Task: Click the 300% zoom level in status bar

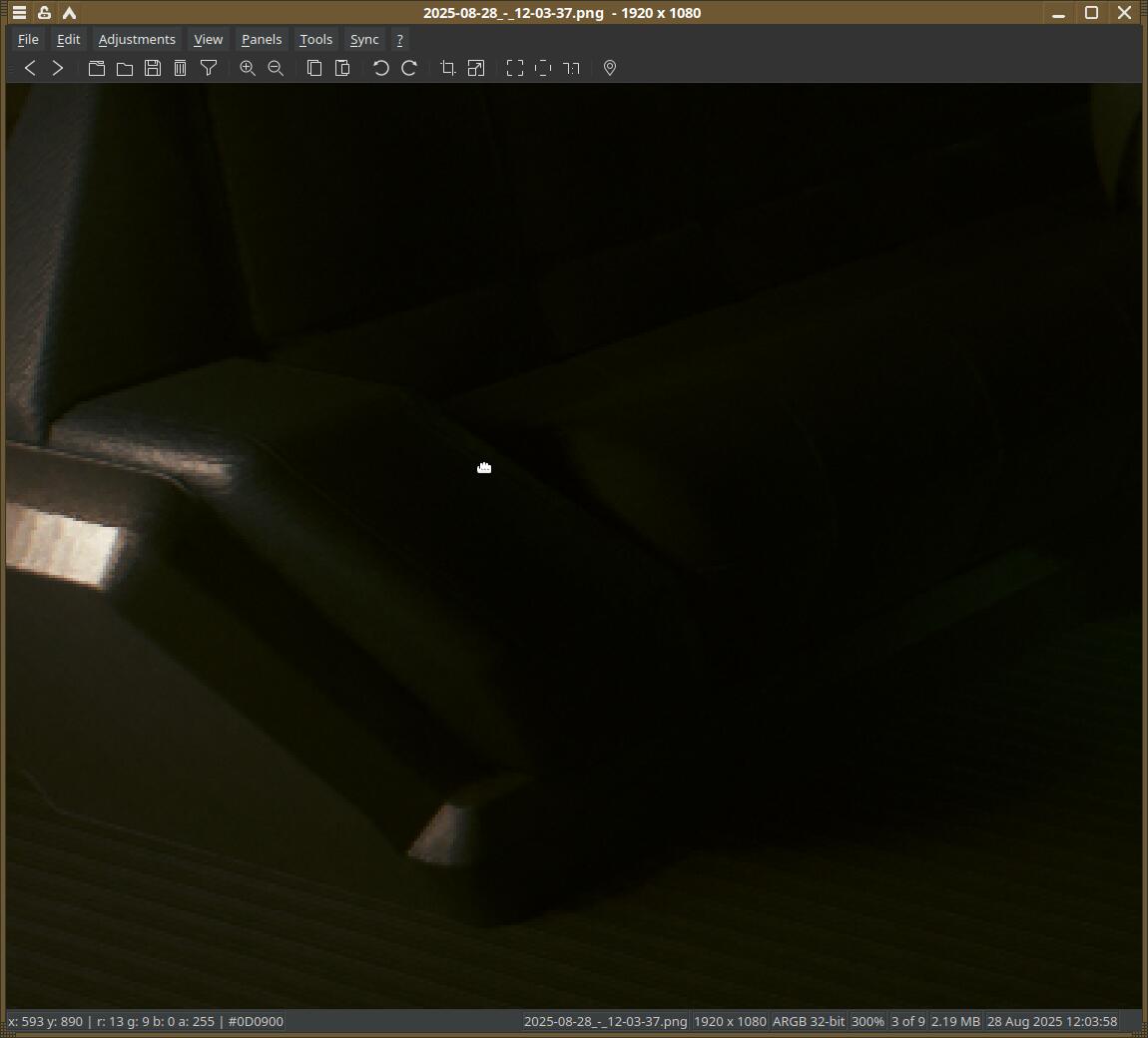Action: pyautogui.click(x=867, y=1021)
